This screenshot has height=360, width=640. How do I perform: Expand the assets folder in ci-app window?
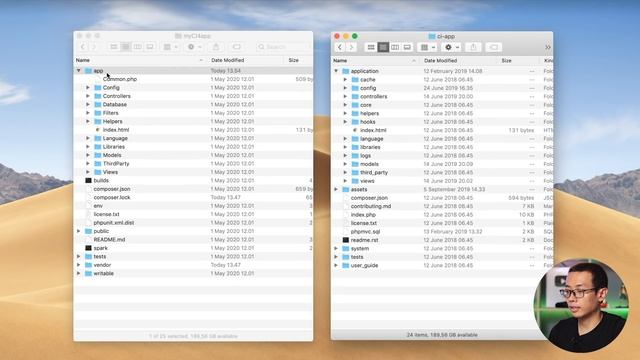[336, 189]
